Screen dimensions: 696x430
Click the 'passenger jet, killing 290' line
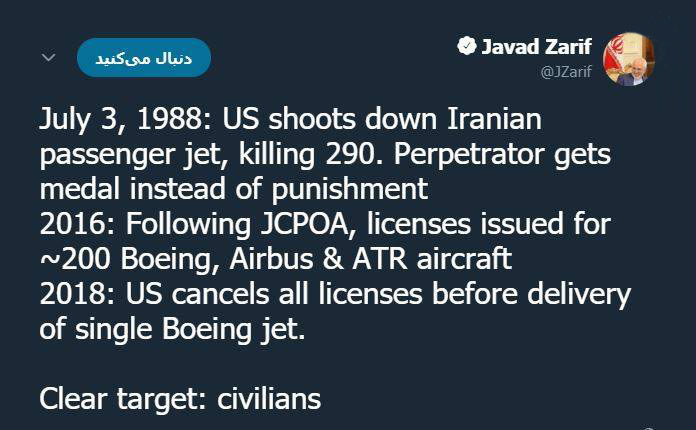325,155
